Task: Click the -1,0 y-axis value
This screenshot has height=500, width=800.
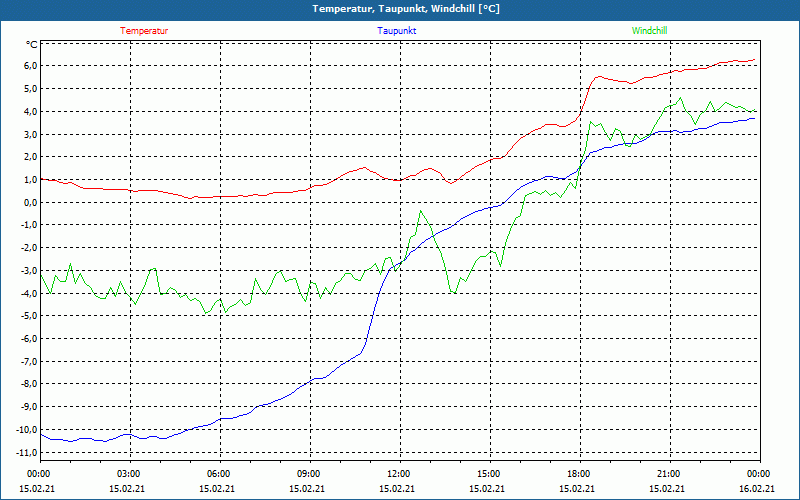Action: point(29,225)
